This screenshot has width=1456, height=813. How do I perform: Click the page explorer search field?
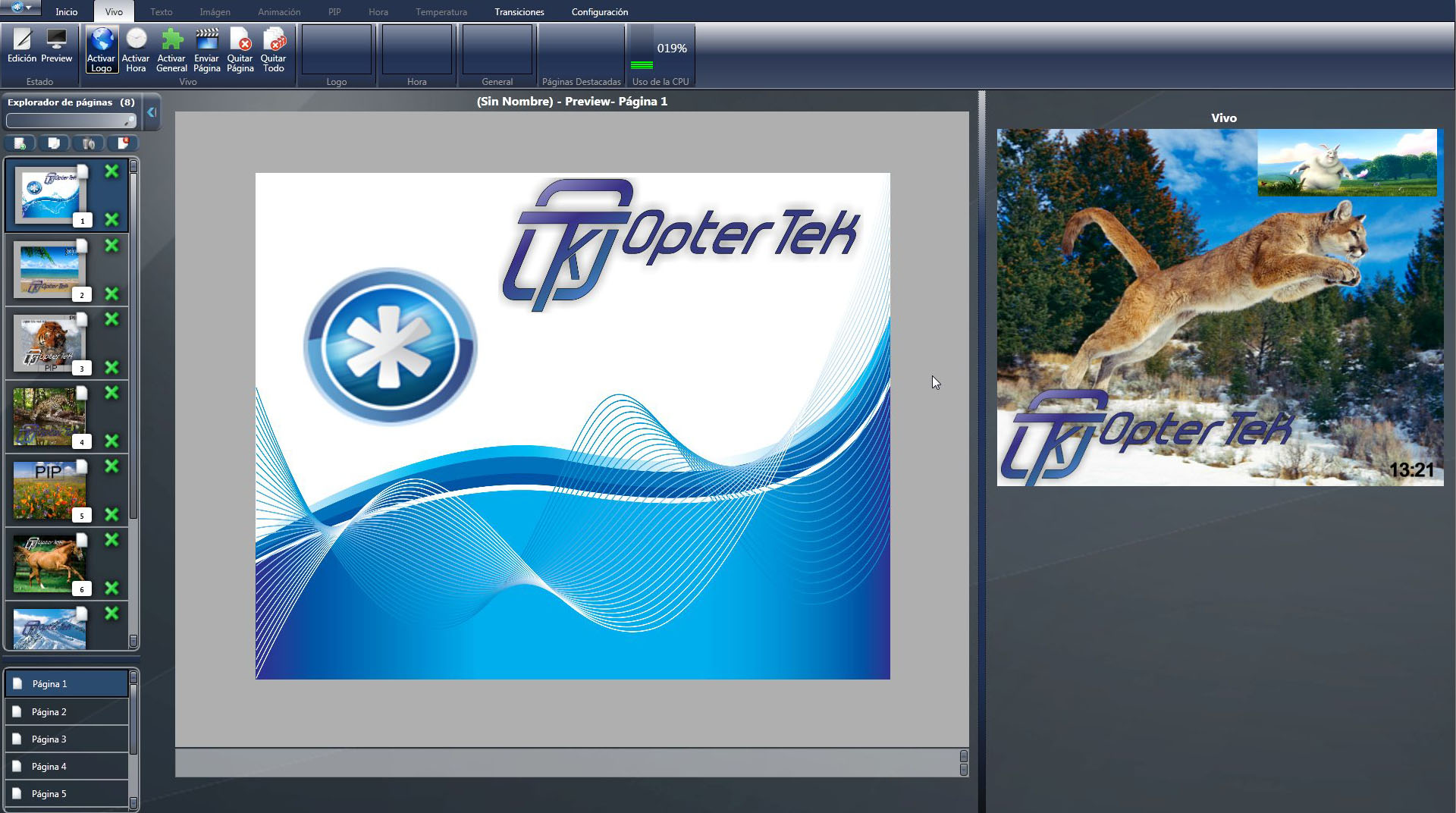click(67, 121)
